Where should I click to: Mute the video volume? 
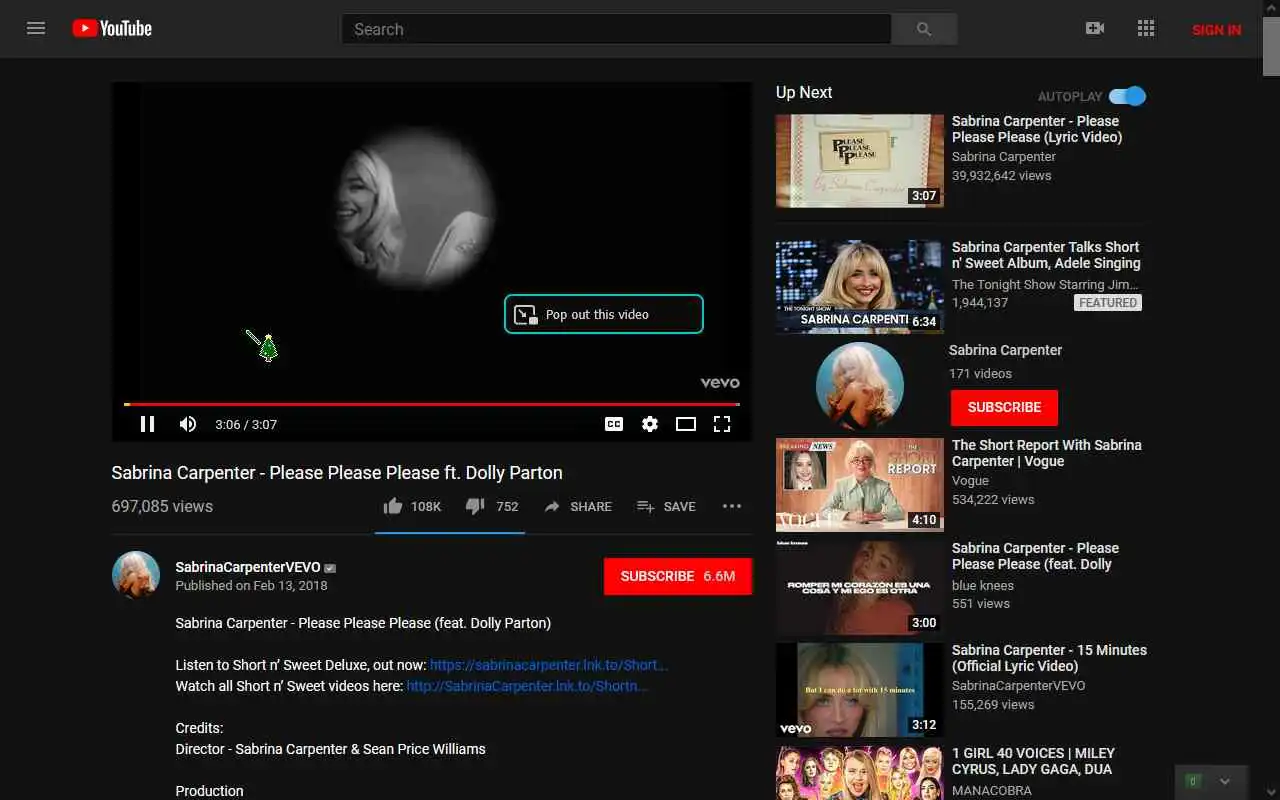[x=188, y=424]
